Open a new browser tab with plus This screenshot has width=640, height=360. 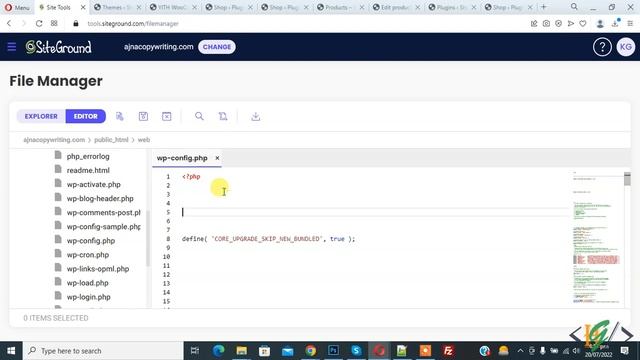pyautogui.click(x=544, y=7)
